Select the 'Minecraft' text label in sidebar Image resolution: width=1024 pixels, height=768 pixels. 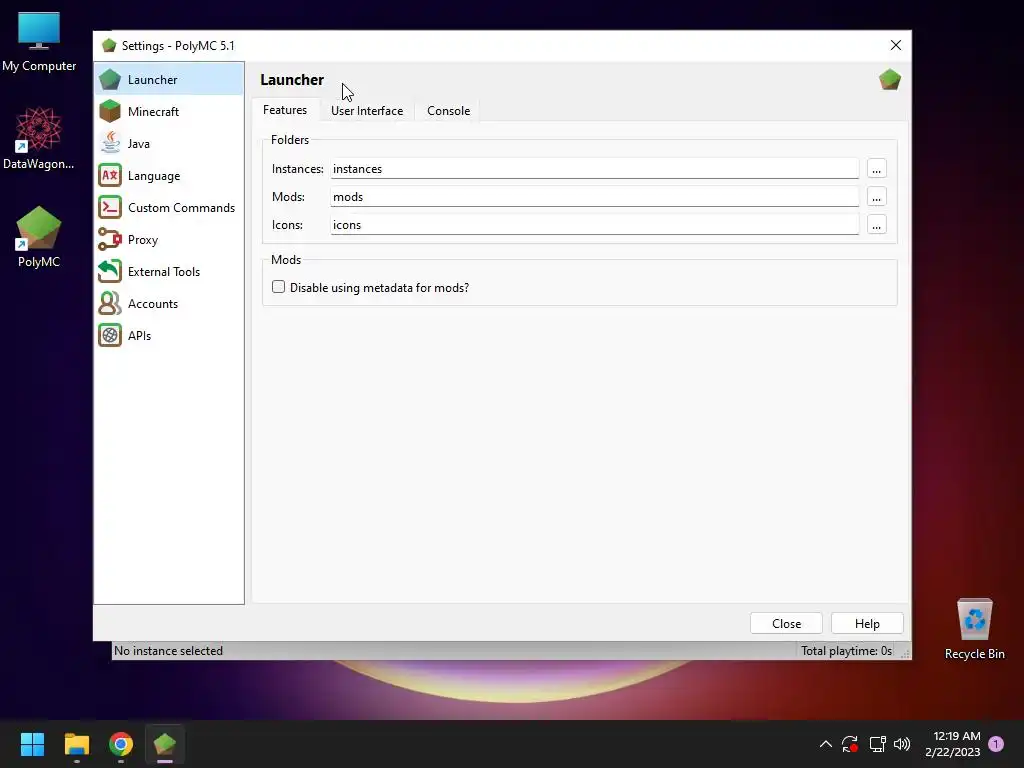(x=153, y=112)
